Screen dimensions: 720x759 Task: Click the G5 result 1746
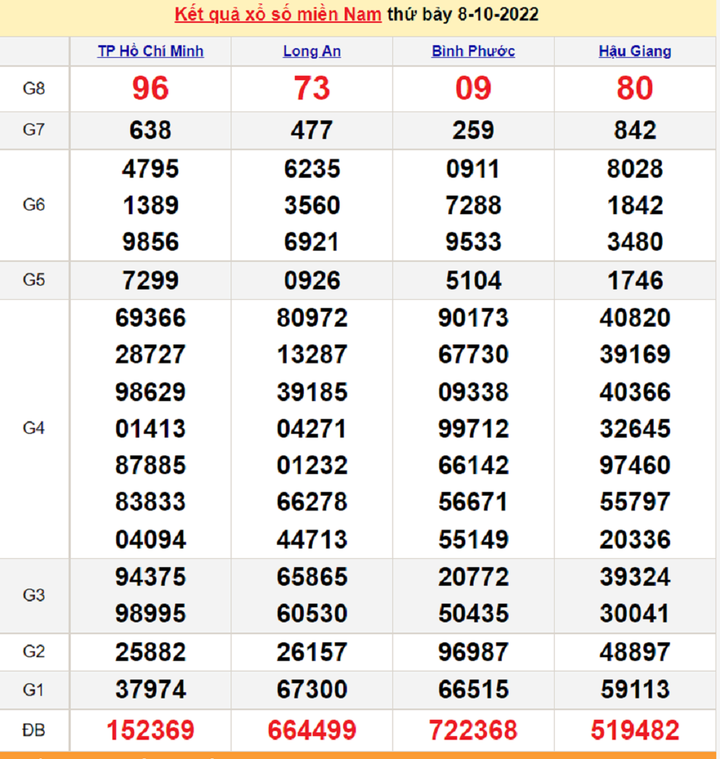[635, 280]
